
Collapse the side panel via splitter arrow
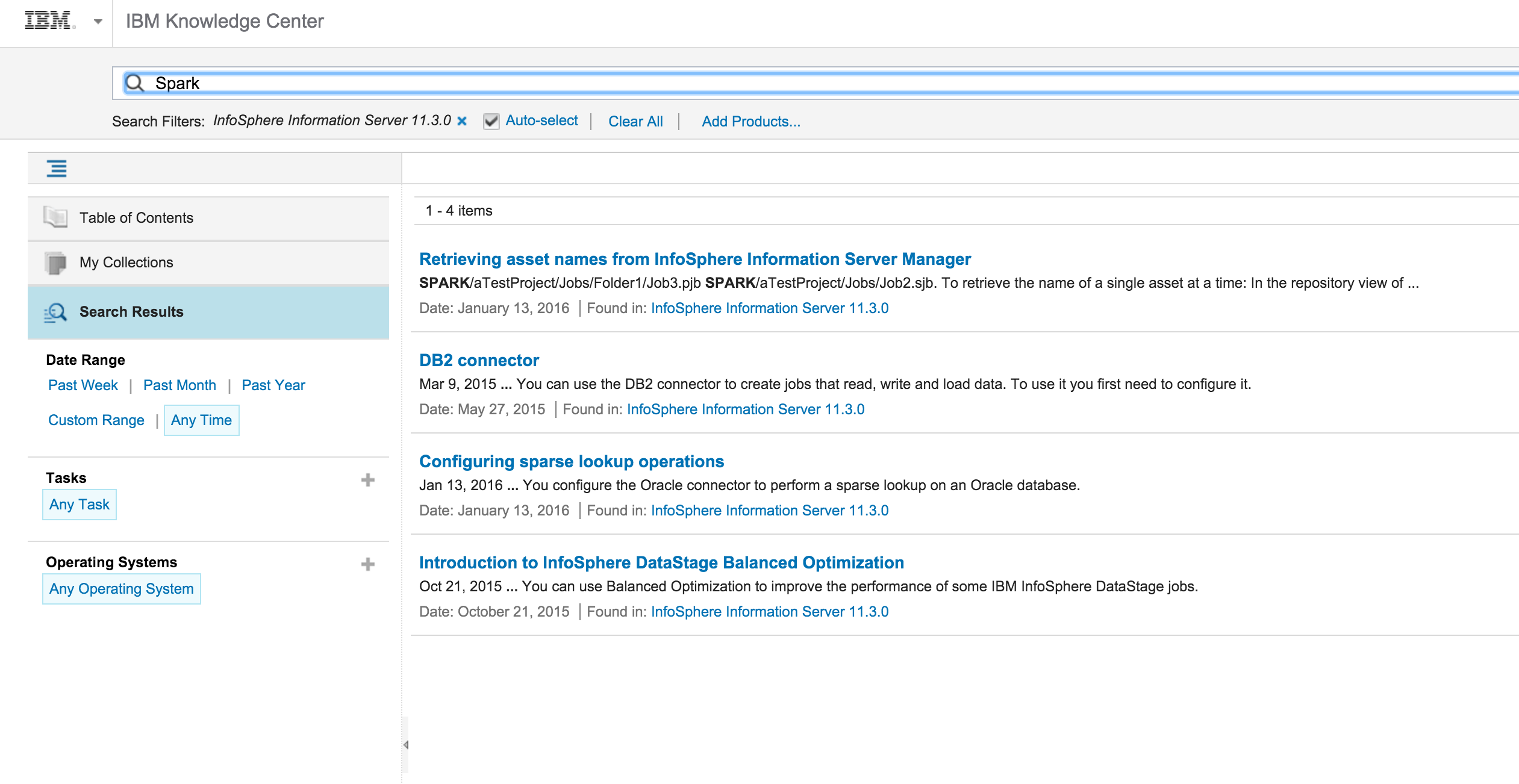point(406,745)
